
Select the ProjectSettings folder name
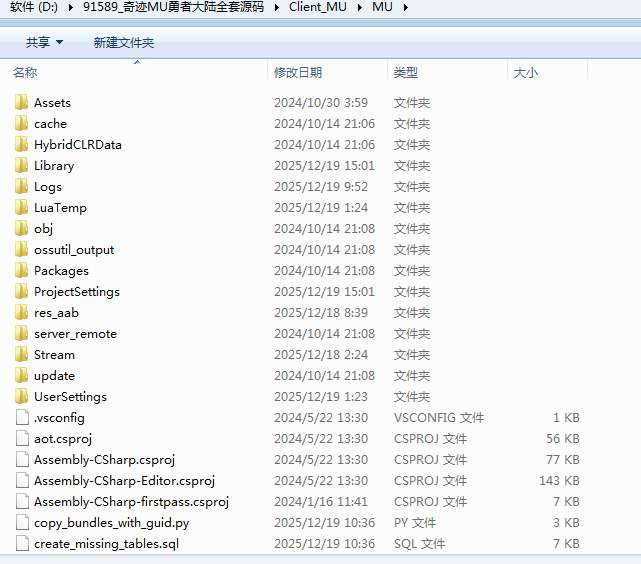[x=77, y=292]
